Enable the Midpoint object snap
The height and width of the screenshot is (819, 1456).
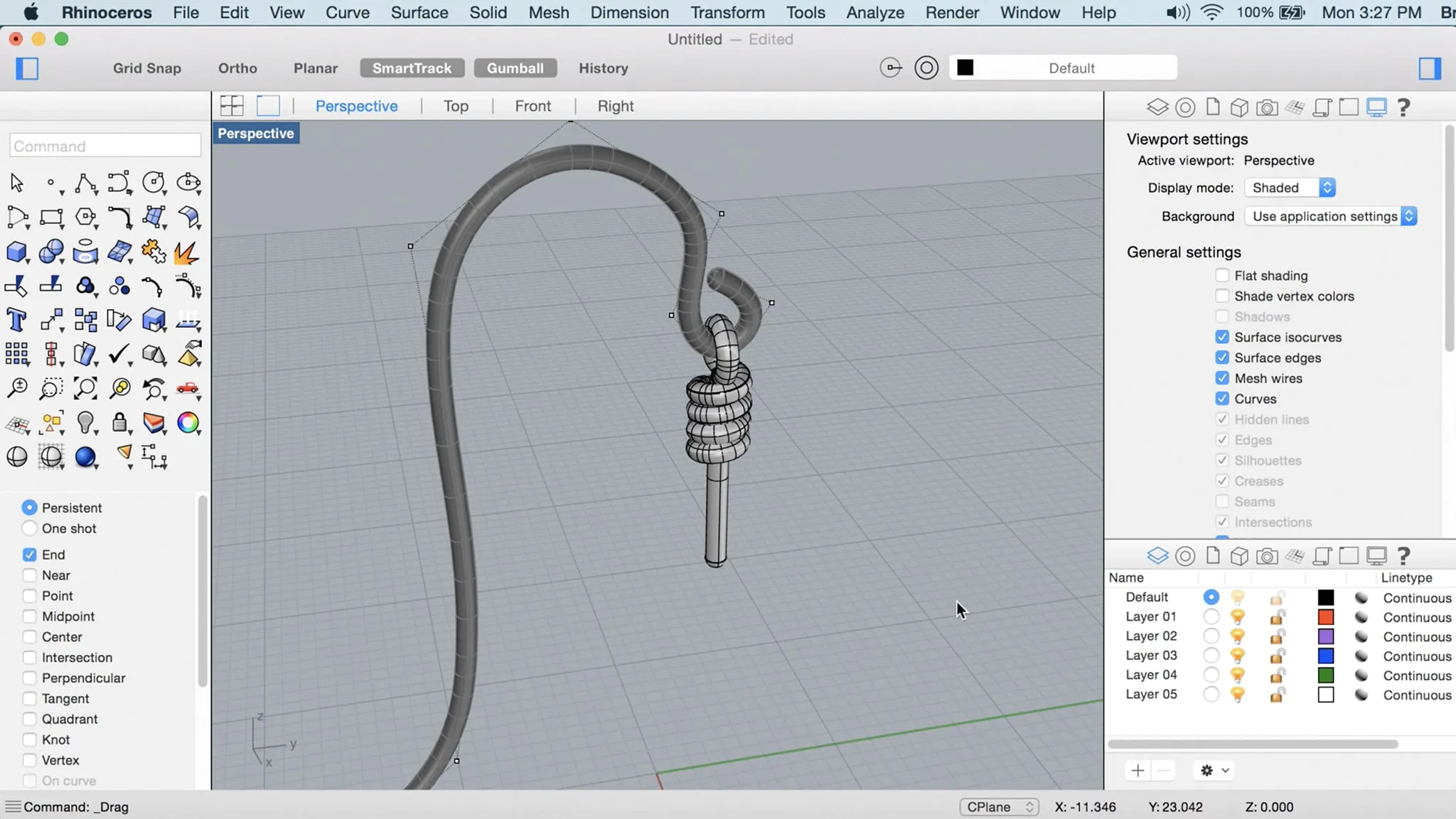pos(29,616)
